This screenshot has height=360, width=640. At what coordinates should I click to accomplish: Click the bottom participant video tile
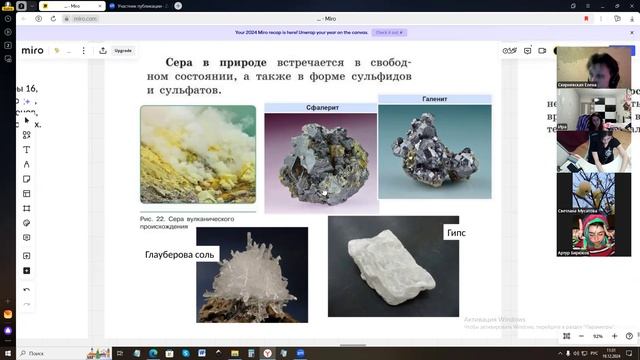click(x=593, y=236)
